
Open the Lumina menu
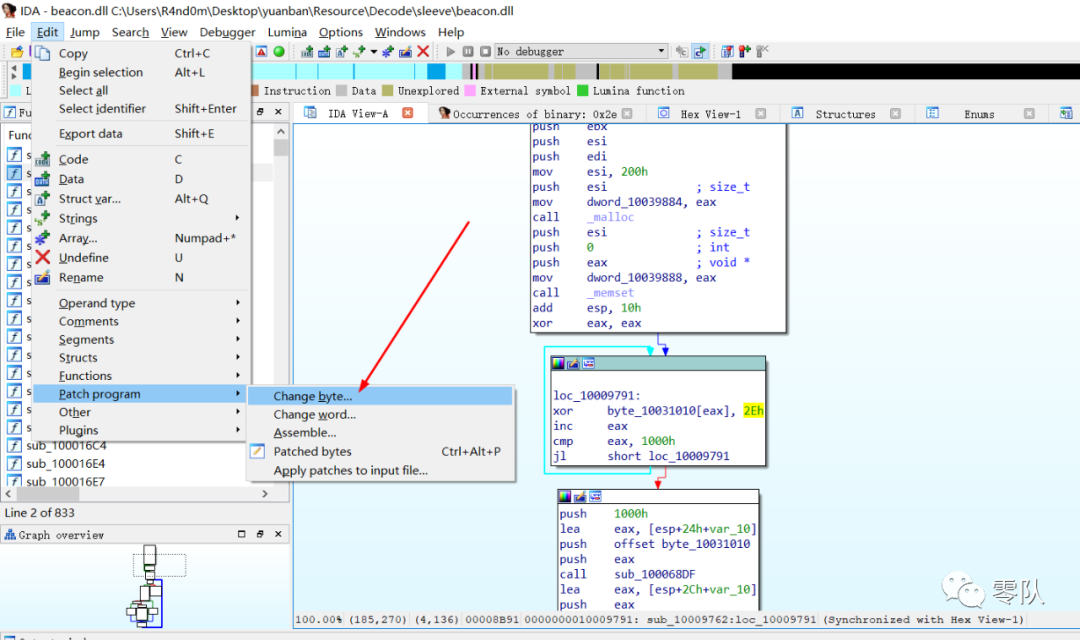pos(287,32)
